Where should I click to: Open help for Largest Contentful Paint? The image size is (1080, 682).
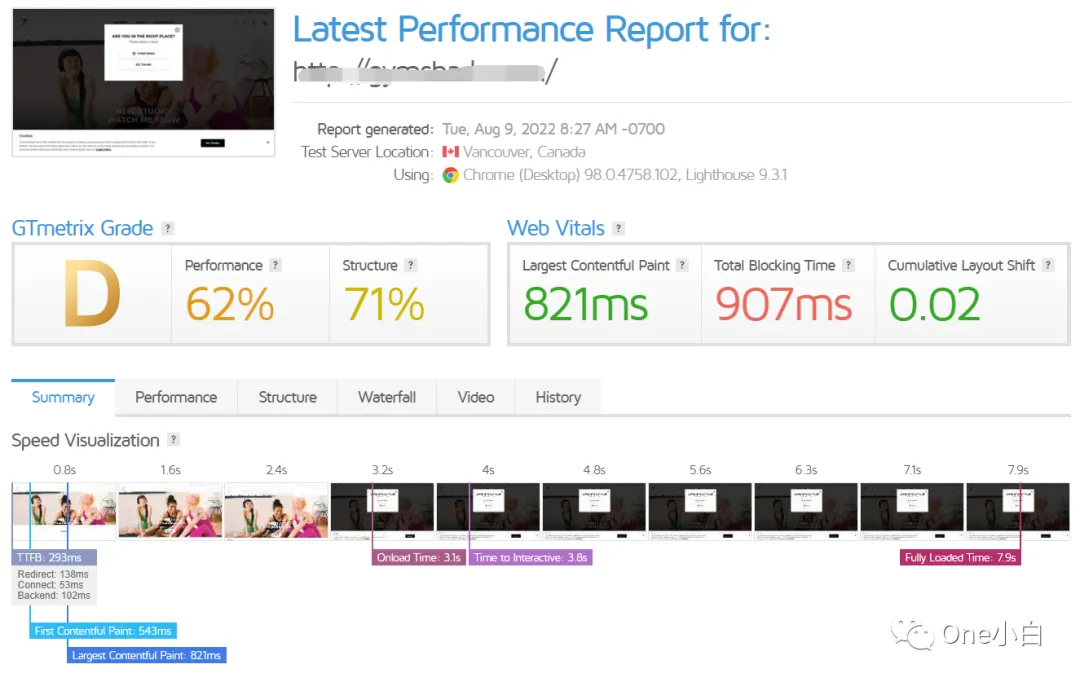point(682,265)
